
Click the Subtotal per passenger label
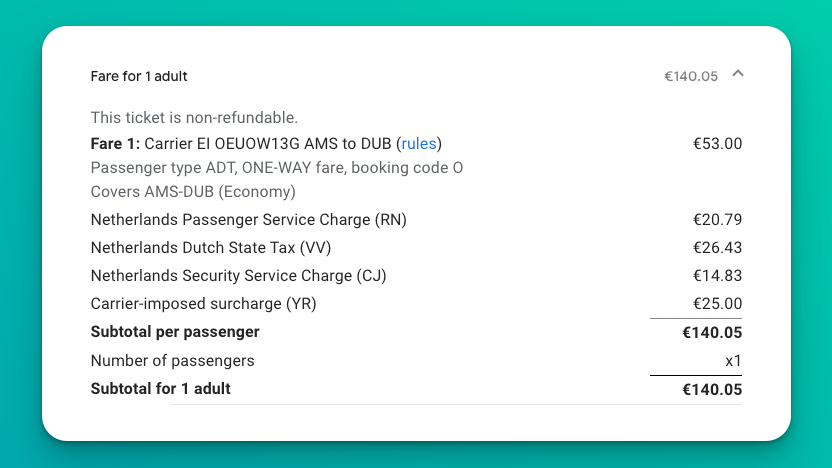pyautogui.click(x=175, y=331)
